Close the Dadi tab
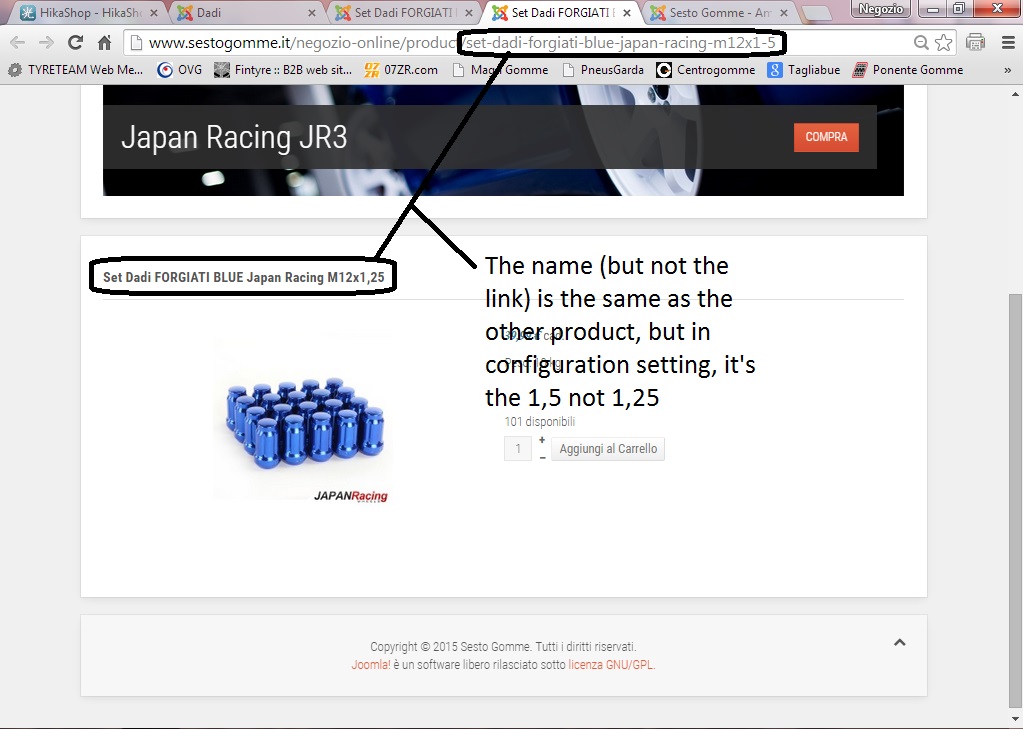 click(311, 13)
